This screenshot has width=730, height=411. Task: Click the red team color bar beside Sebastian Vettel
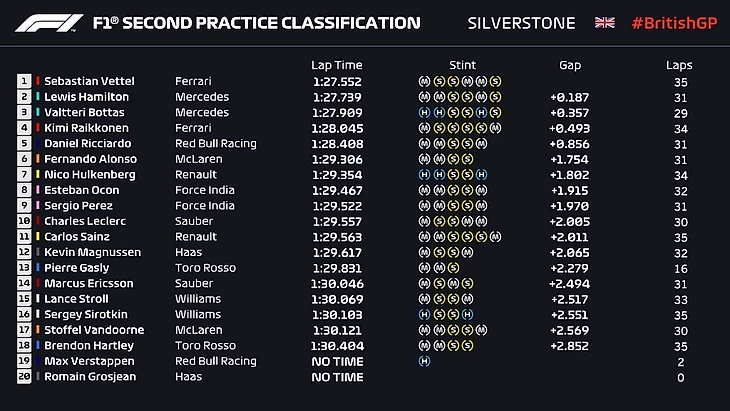(38, 81)
